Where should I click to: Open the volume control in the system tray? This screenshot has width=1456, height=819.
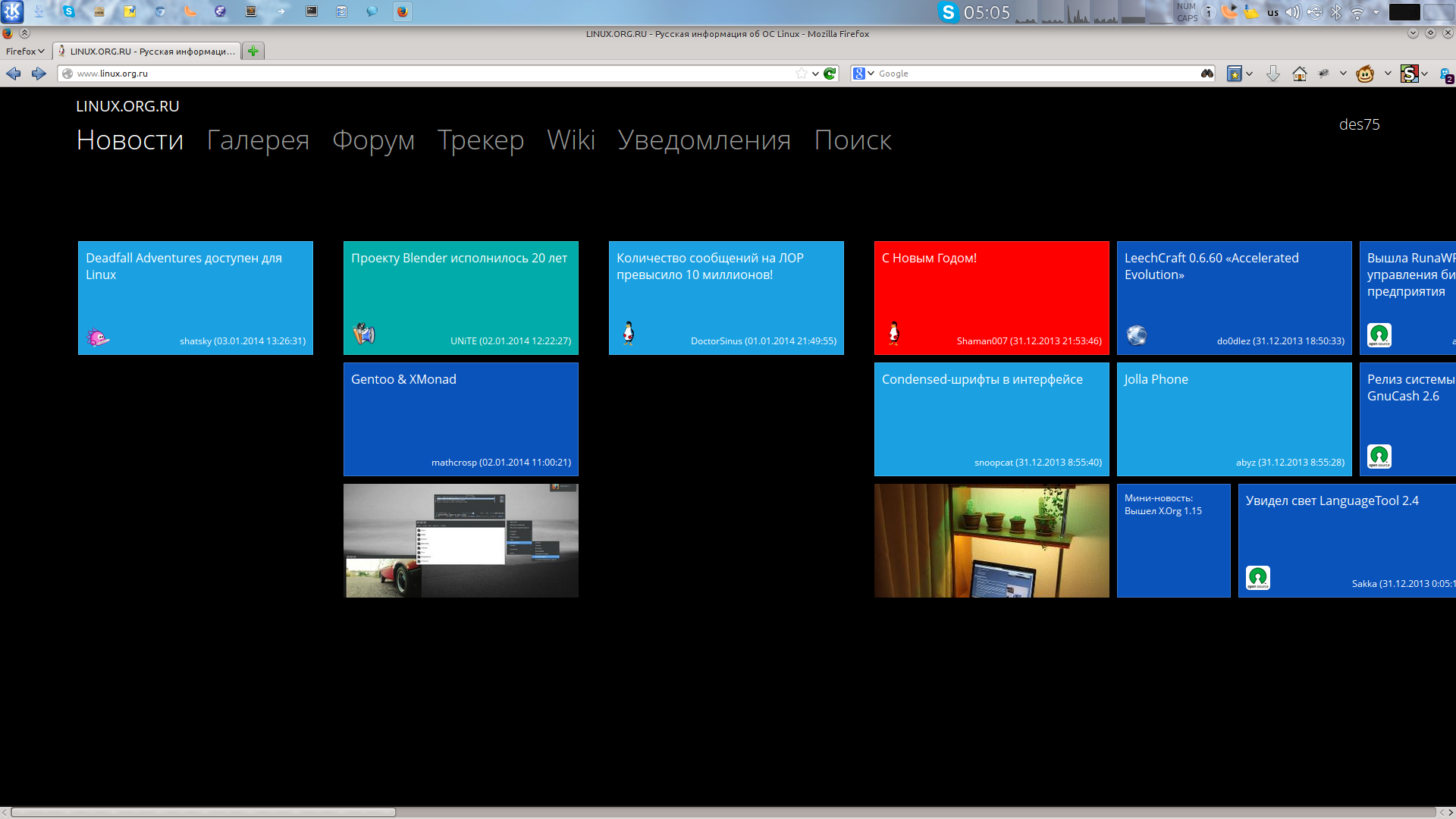tap(1293, 12)
